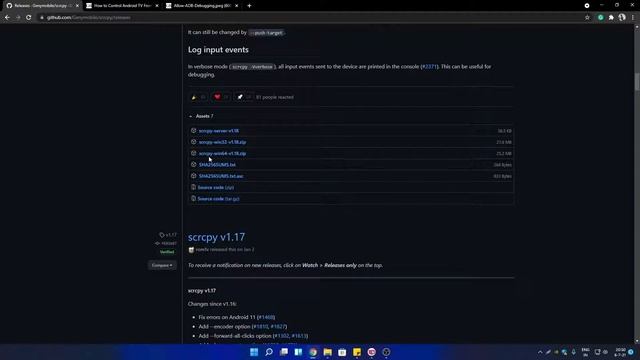640x360 pixels.
Task: Switch to the How to Control Android TV tab
Action: [122, 6]
